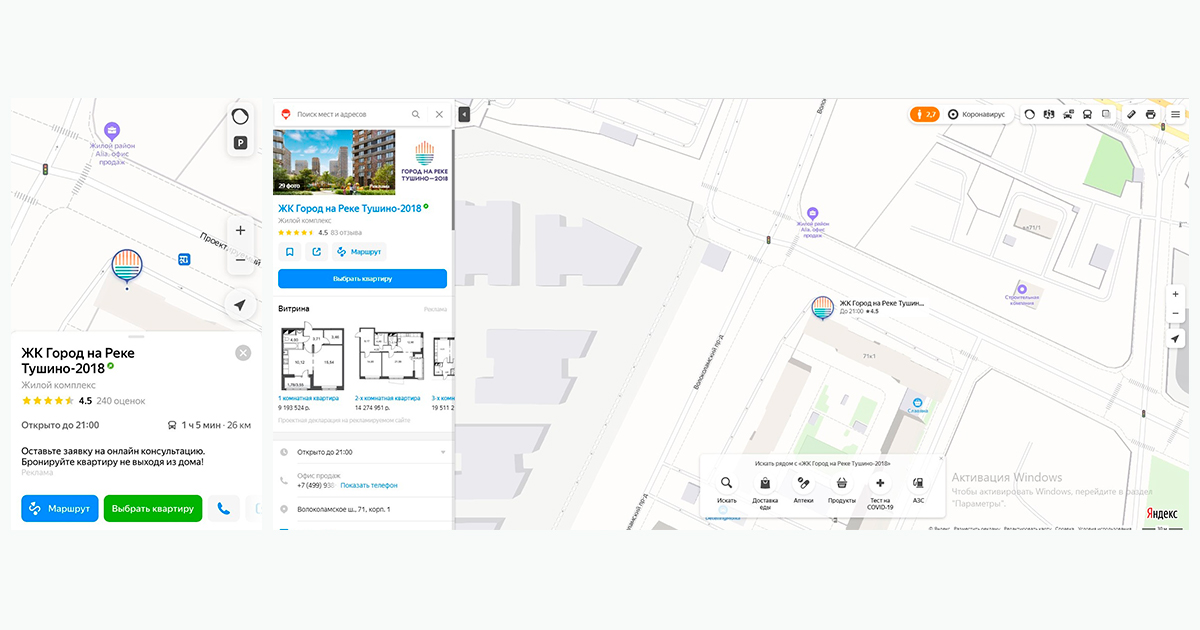Close the mobile place card
1200x630 pixels.
pos(243,353)
